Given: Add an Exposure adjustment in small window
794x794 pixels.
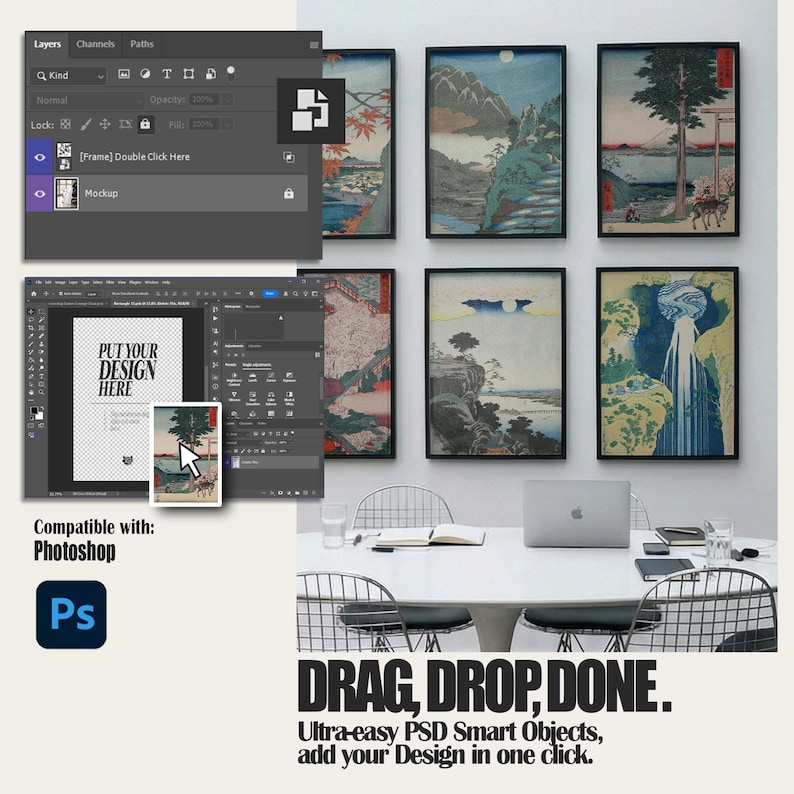Looking at the screenshot, I should coord(290,377).
